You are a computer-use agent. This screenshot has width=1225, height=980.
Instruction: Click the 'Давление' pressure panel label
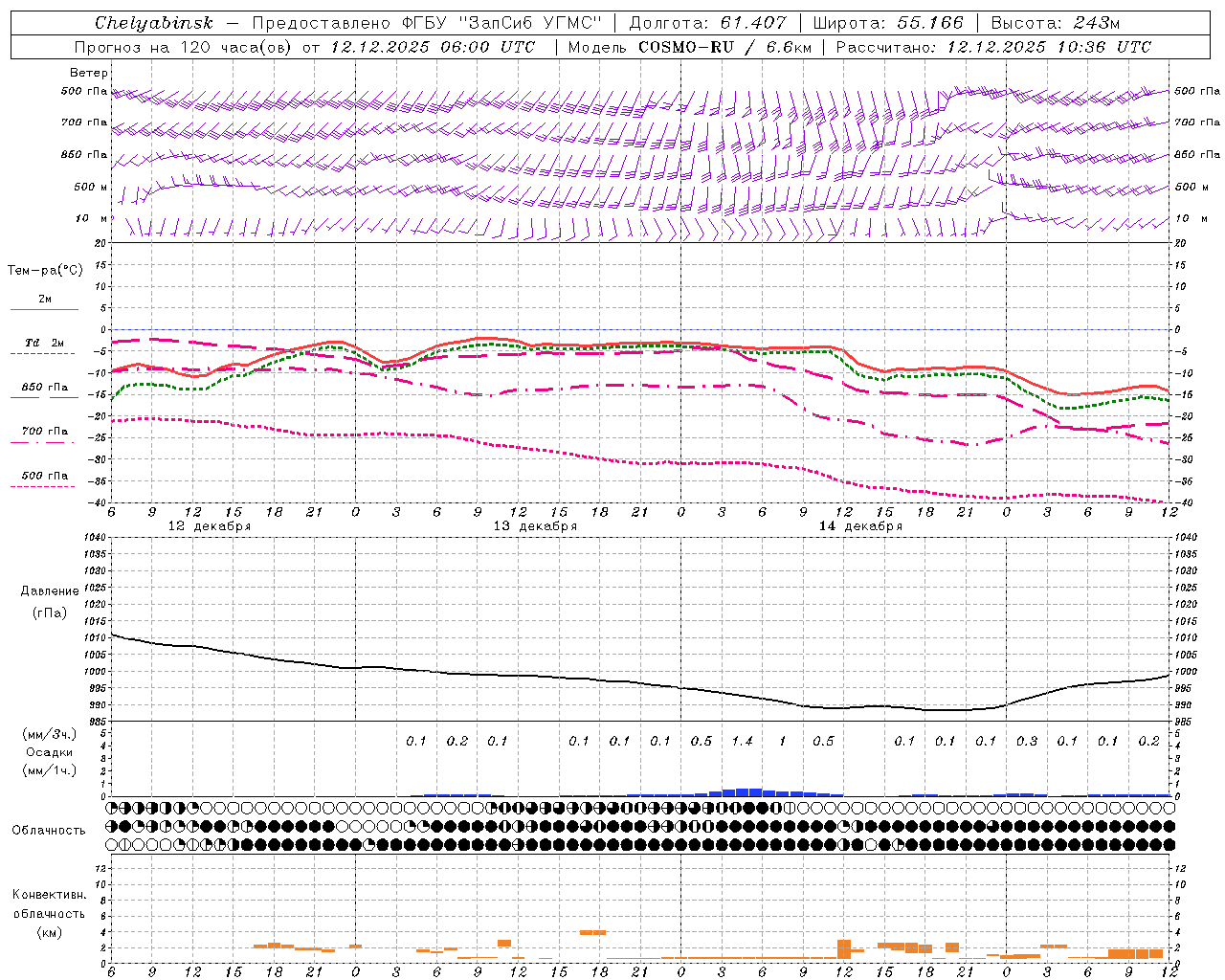click(50, 591)
